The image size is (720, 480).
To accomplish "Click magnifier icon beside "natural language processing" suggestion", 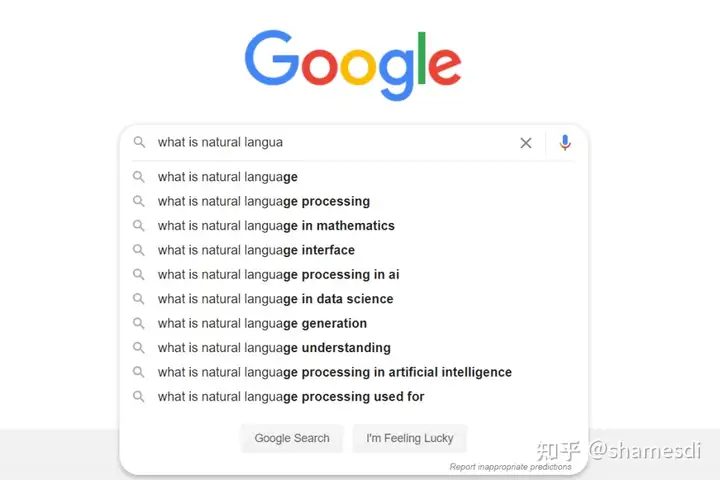I will click(x=140, y=201).
